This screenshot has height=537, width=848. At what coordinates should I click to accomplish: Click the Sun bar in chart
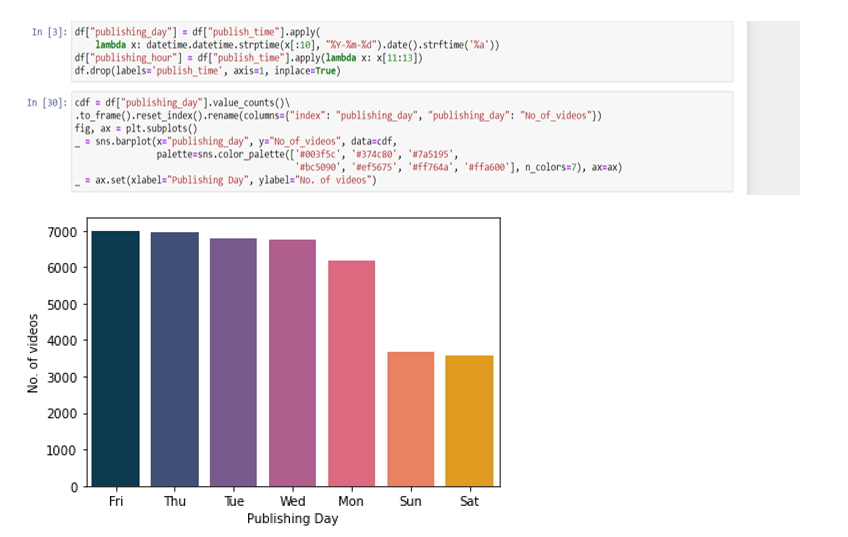click(410, 419)
